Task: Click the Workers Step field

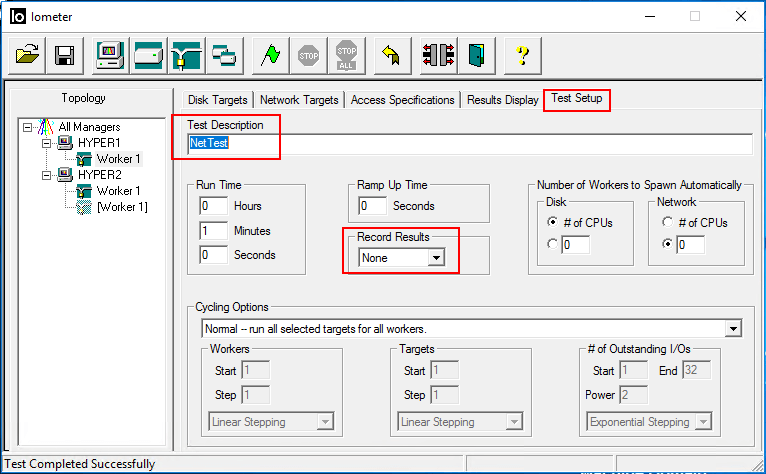Action: tap(255, 394)
